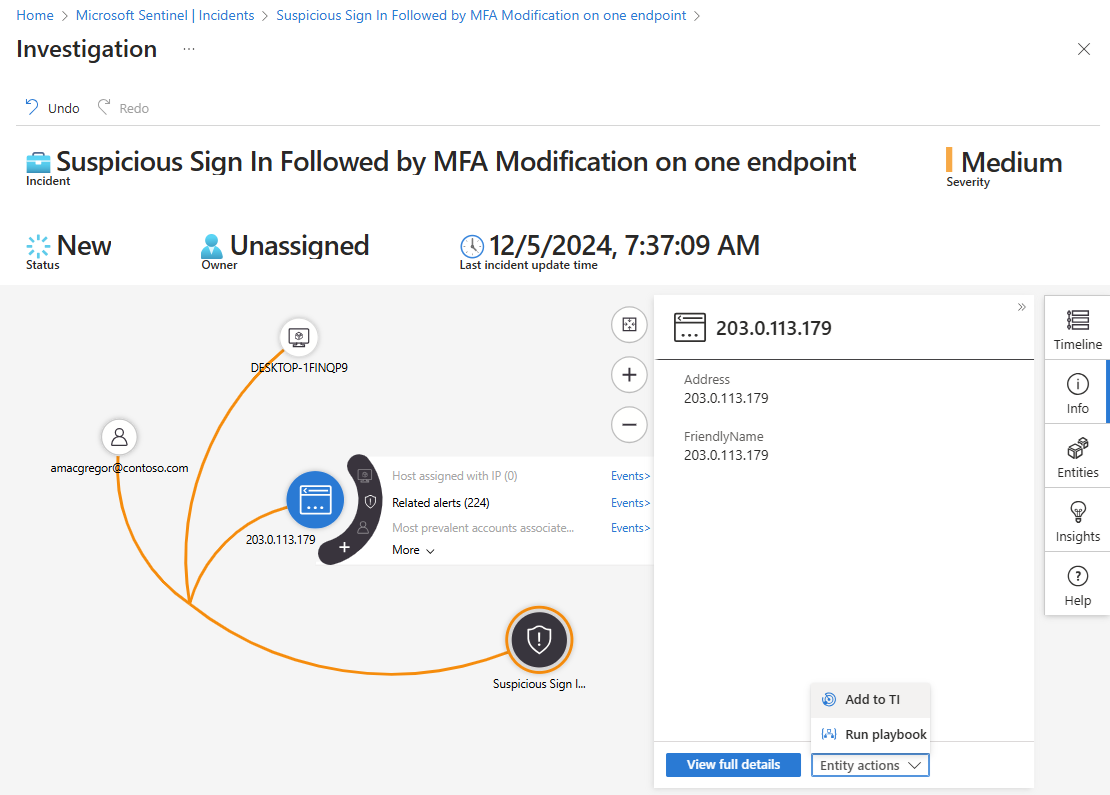Zoom out on the investigation graph
The height and width of the screenshot is (795, 1110).
tap(629, 424)
